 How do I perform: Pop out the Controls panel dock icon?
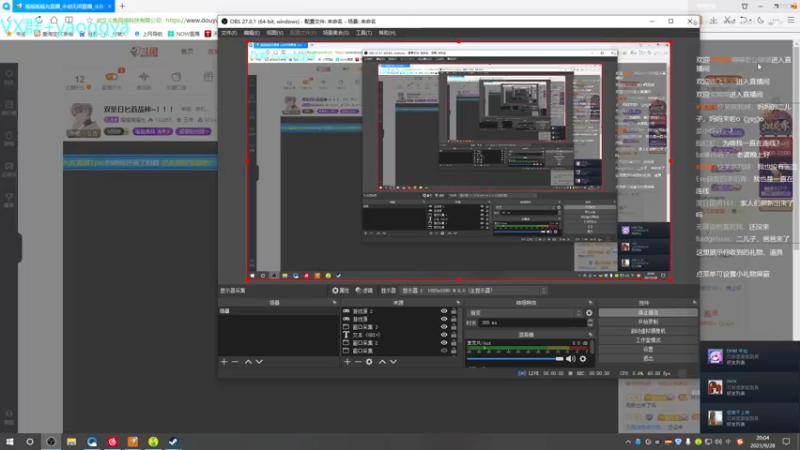point(694,303)
